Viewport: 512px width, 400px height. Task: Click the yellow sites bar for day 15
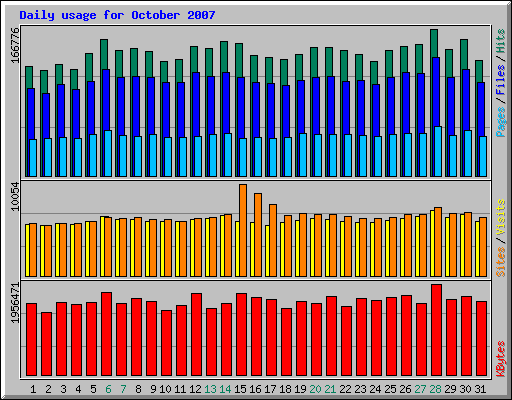pyautogui.click(x=237, y=249)
